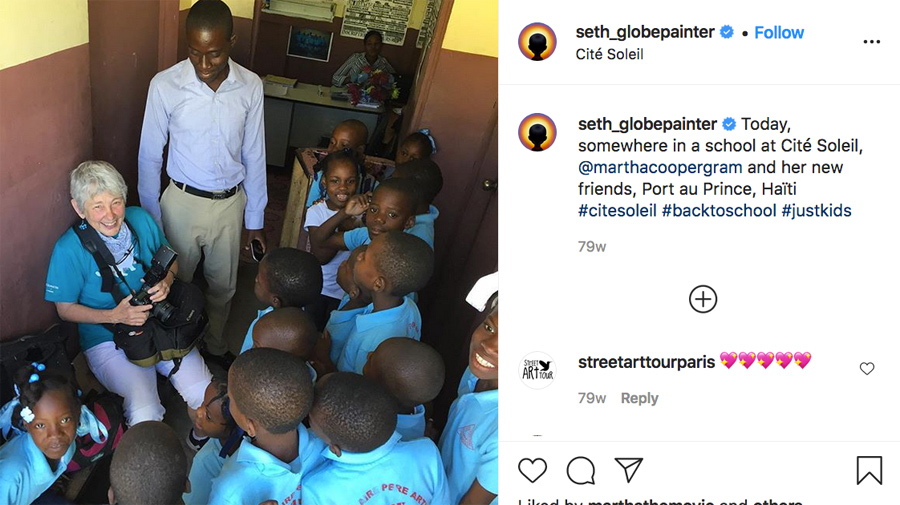The width and height of the screenshot is (900, 505).
Task: Open the comment speech bubble icon
Action: point(580,471)
